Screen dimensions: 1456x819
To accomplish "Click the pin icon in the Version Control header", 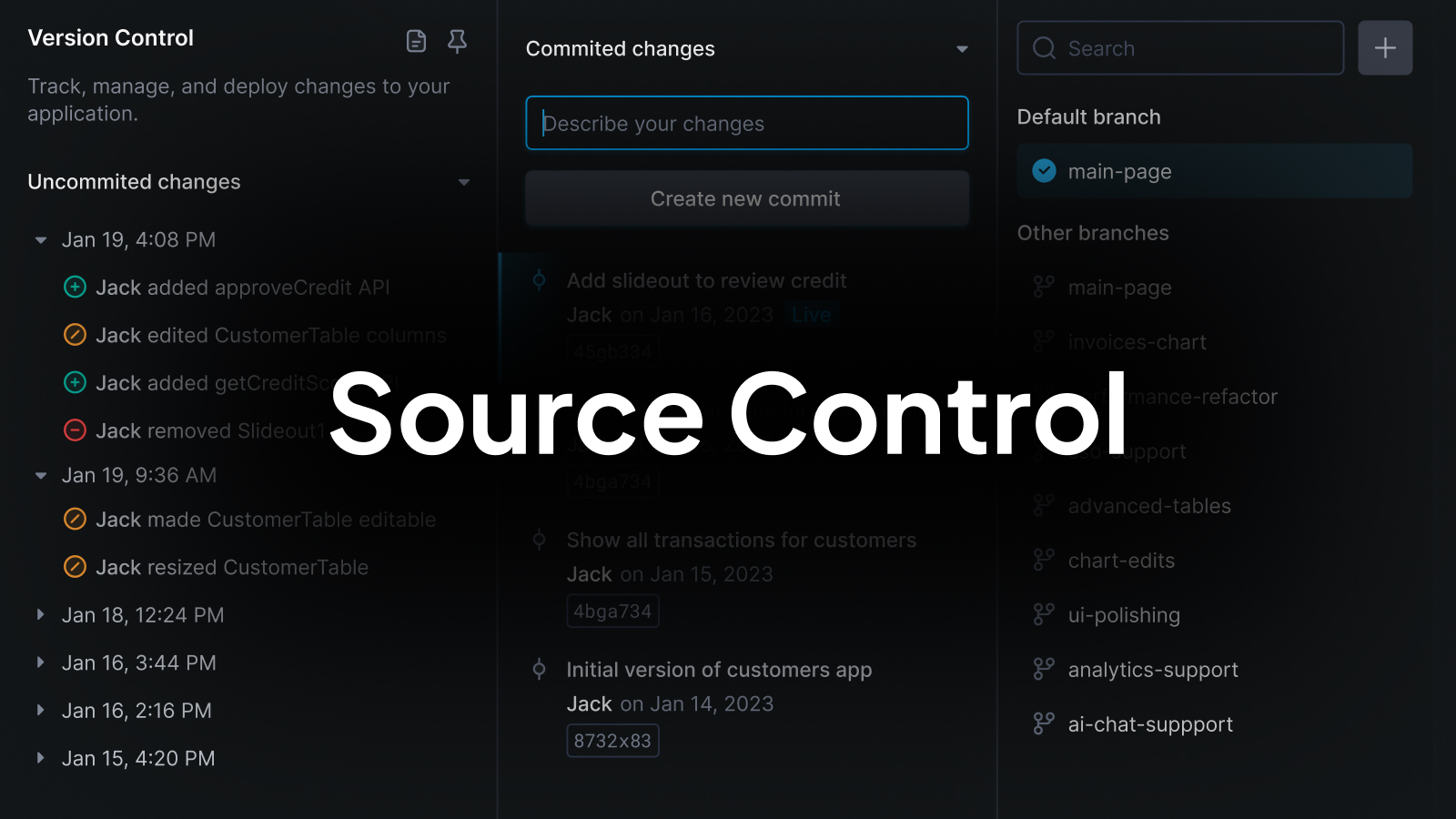I will (x=458, y=42).
